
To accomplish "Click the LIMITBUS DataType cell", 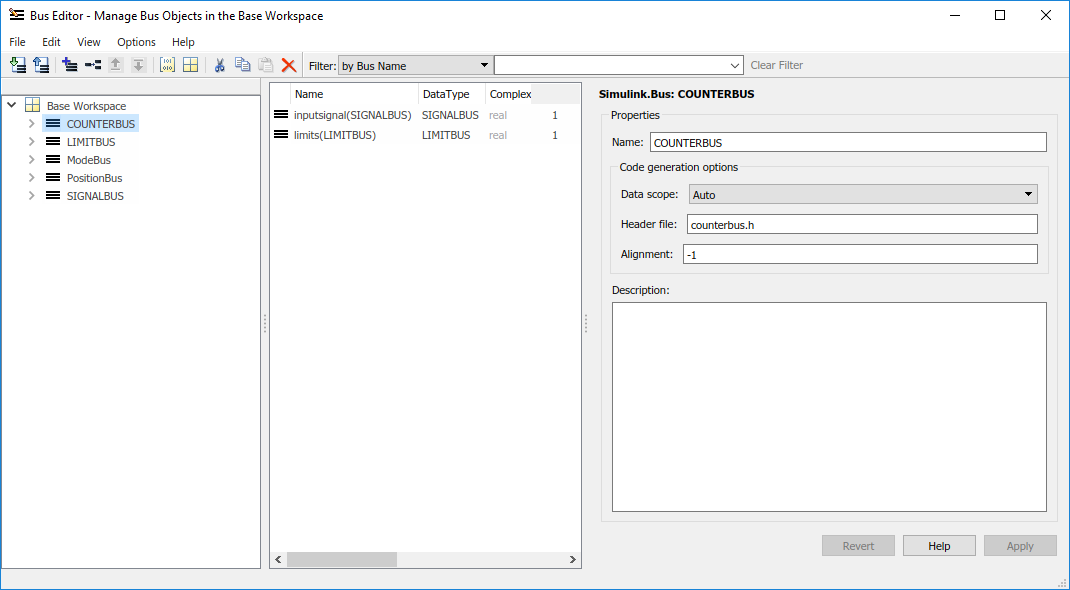I will pos(446,135).
